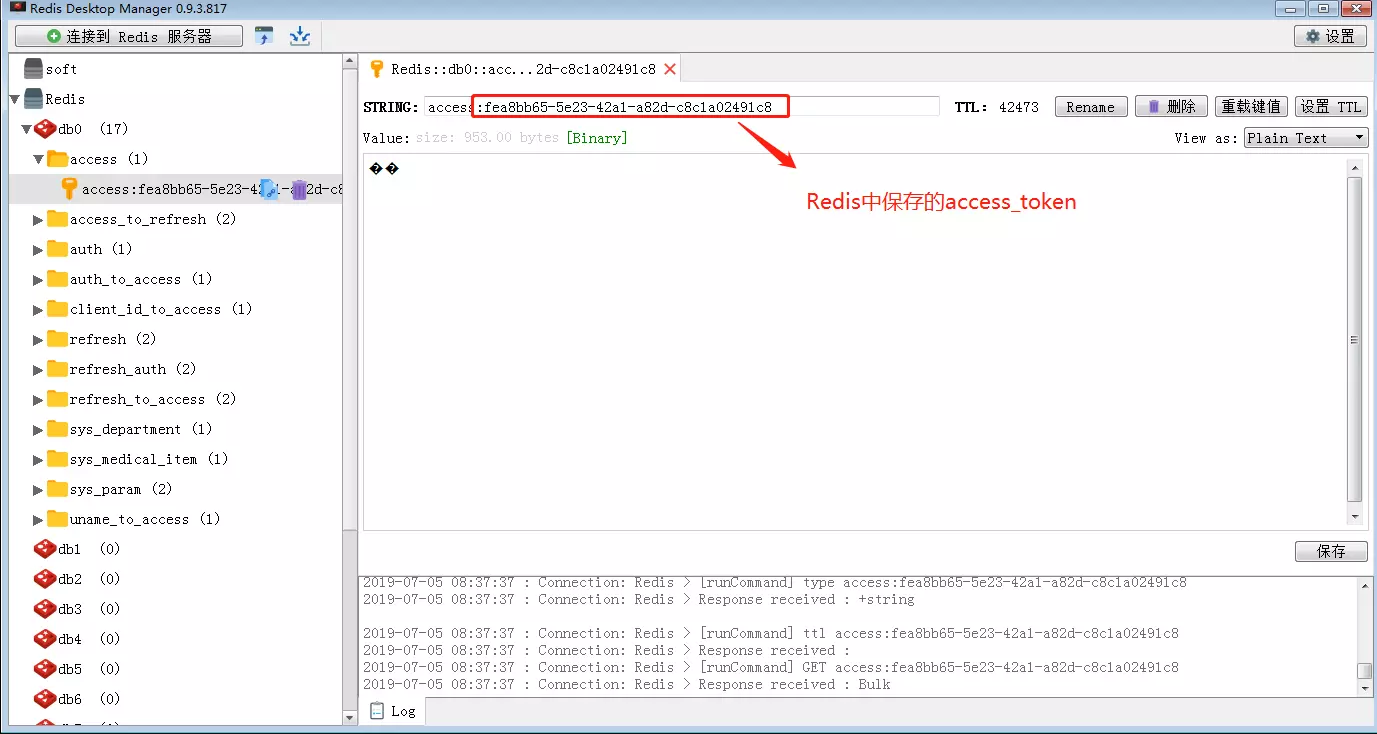1377x734 pixels.
Task: Click the 'size: 953.00 bytes' text
Action: (487, 138)
